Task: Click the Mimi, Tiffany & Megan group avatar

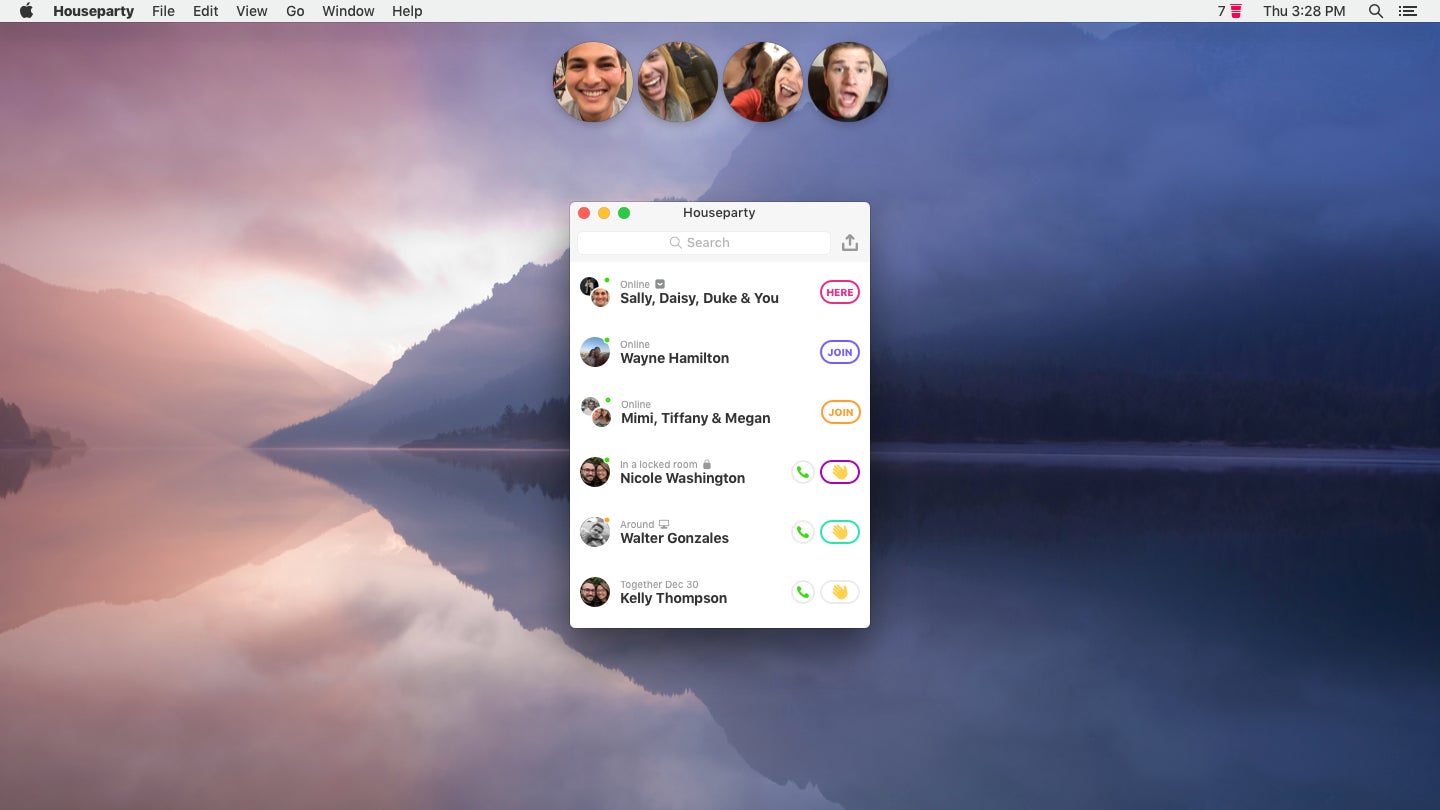Action: (596, 412)
